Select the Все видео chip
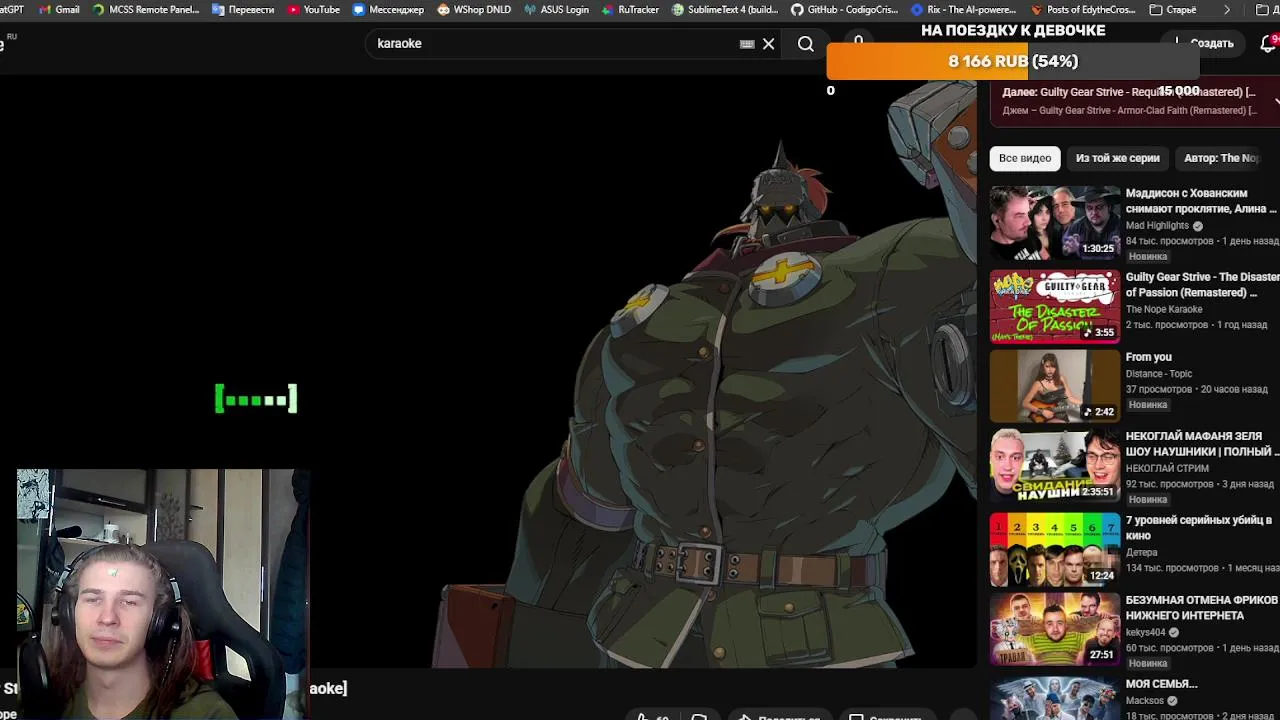Screen dimensions: 1280x720 tap(1025, 158)
